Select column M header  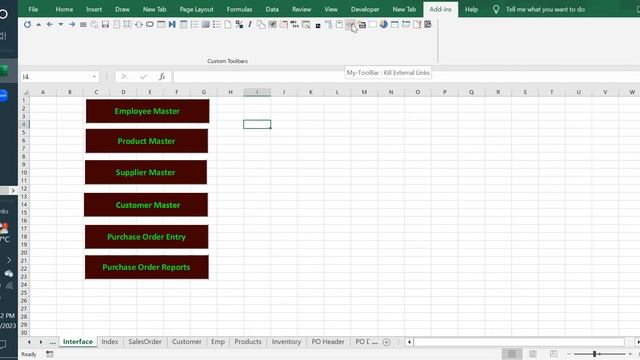[364, 92]
